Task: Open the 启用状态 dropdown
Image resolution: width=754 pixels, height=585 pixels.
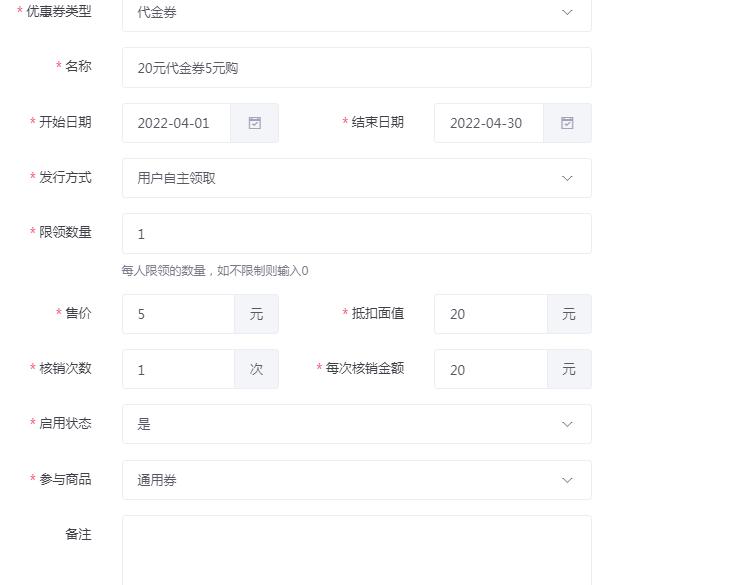Action: coord(567,424)
